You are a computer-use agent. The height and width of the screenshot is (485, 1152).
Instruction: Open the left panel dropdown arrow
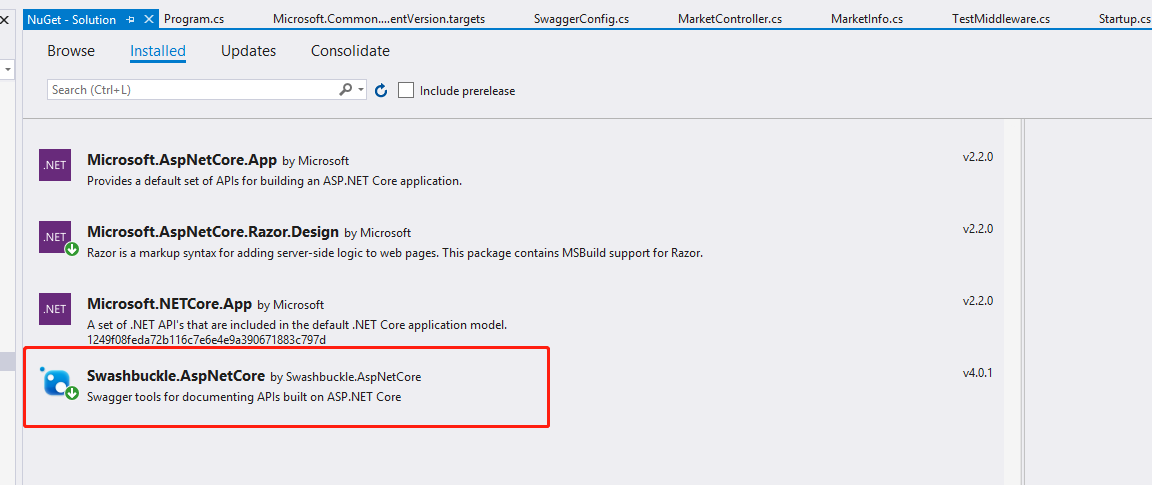coord(7,70)
